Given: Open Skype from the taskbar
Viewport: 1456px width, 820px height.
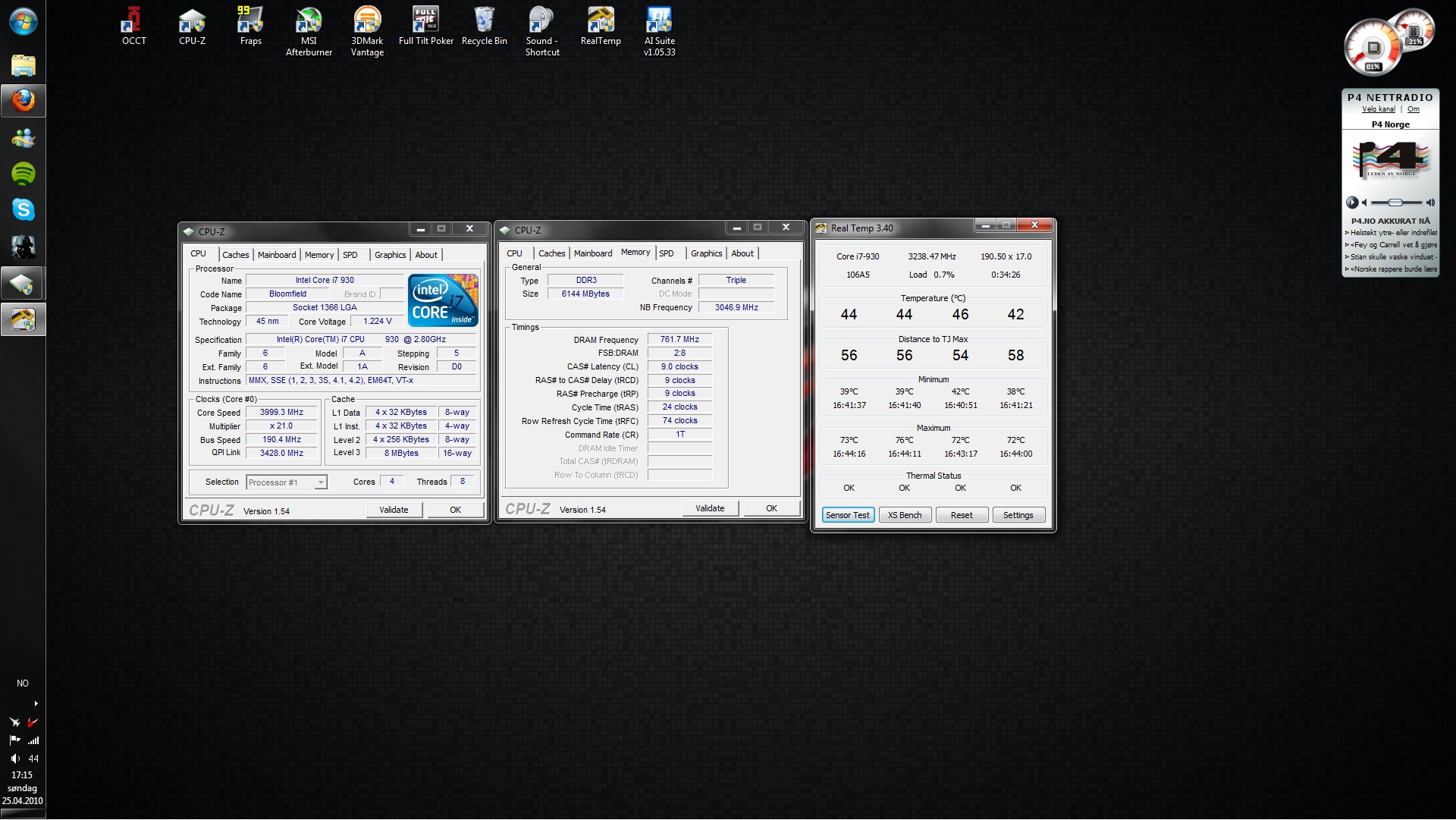Looking at the screenshot, I should [x=23, y=210].
